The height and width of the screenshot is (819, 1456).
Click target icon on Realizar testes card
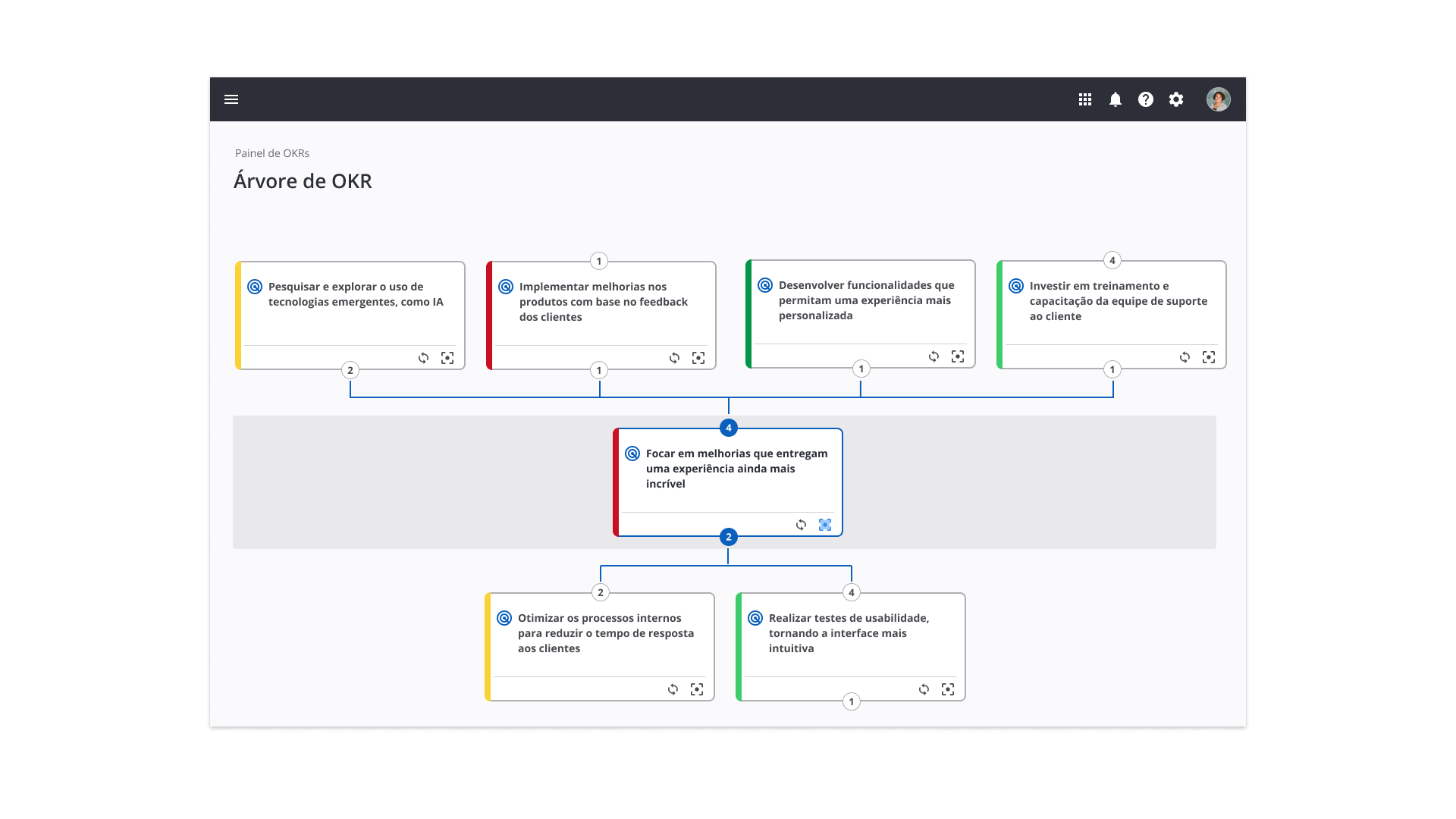(755, 618)
